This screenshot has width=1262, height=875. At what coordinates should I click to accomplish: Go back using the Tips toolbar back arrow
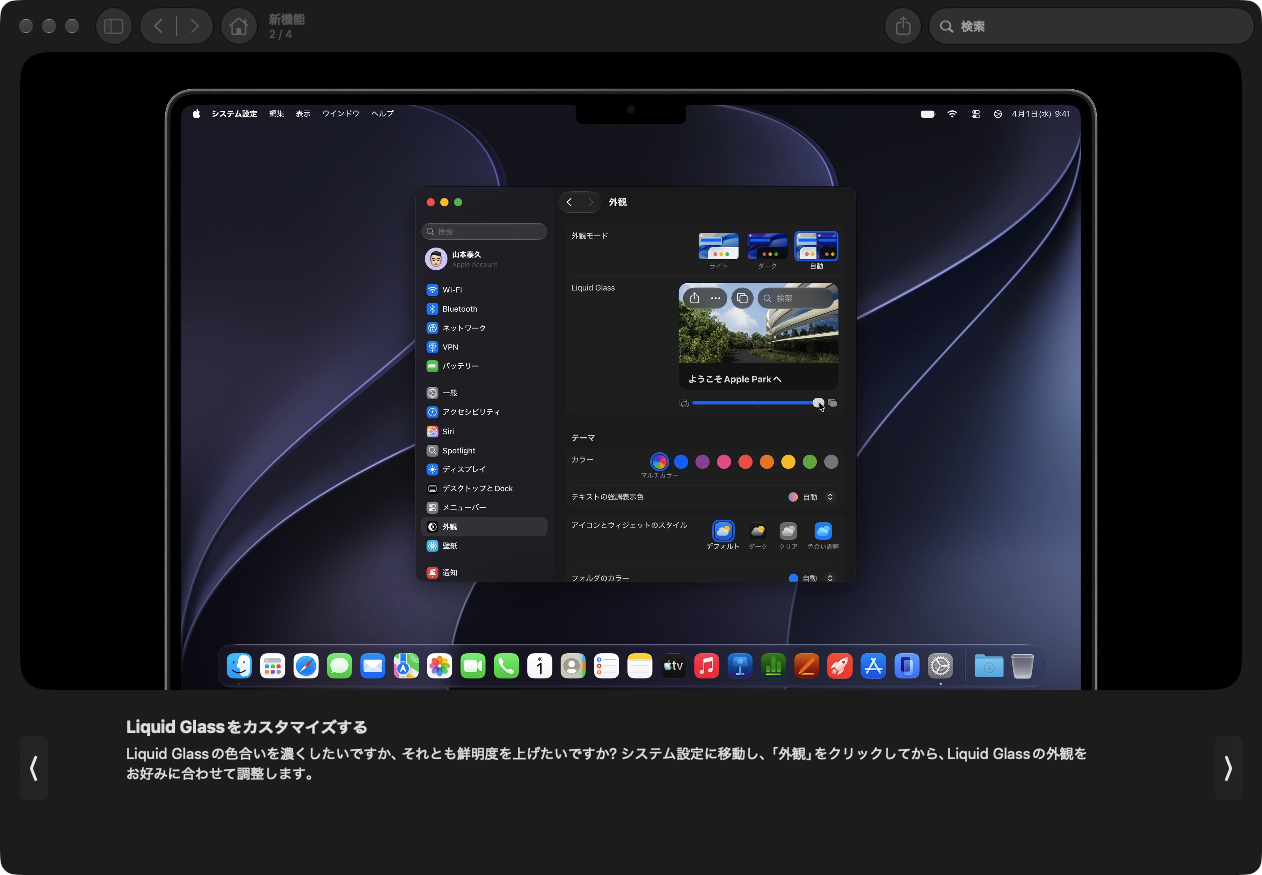(x=158, y=26)
